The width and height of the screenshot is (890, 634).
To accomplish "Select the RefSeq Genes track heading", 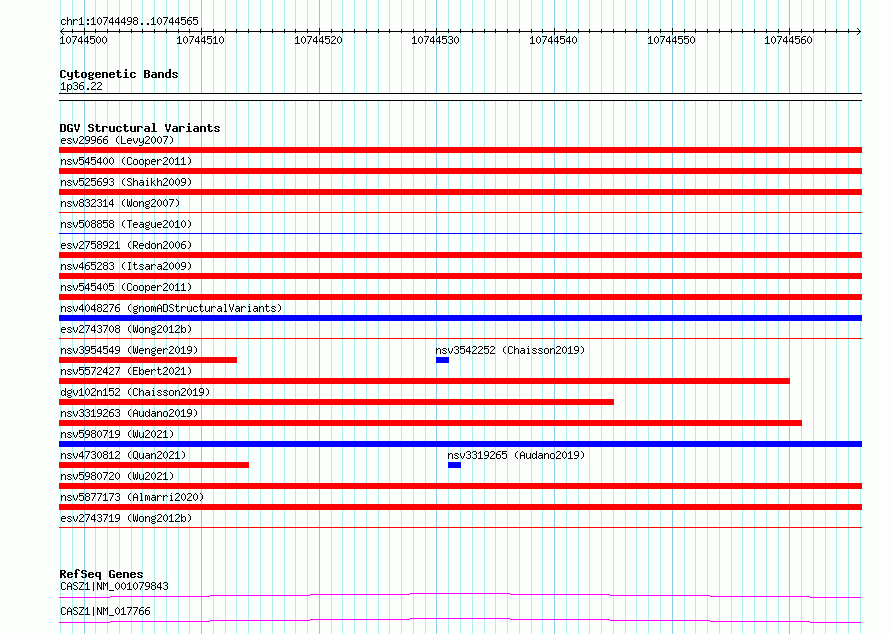I will tap(101, 574).
